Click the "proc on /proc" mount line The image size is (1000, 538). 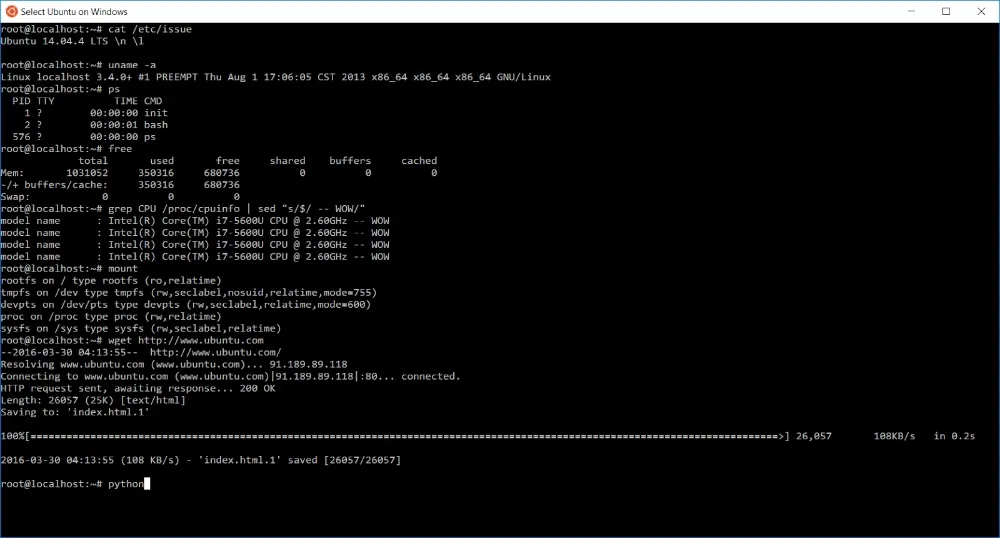coord(111,317)
